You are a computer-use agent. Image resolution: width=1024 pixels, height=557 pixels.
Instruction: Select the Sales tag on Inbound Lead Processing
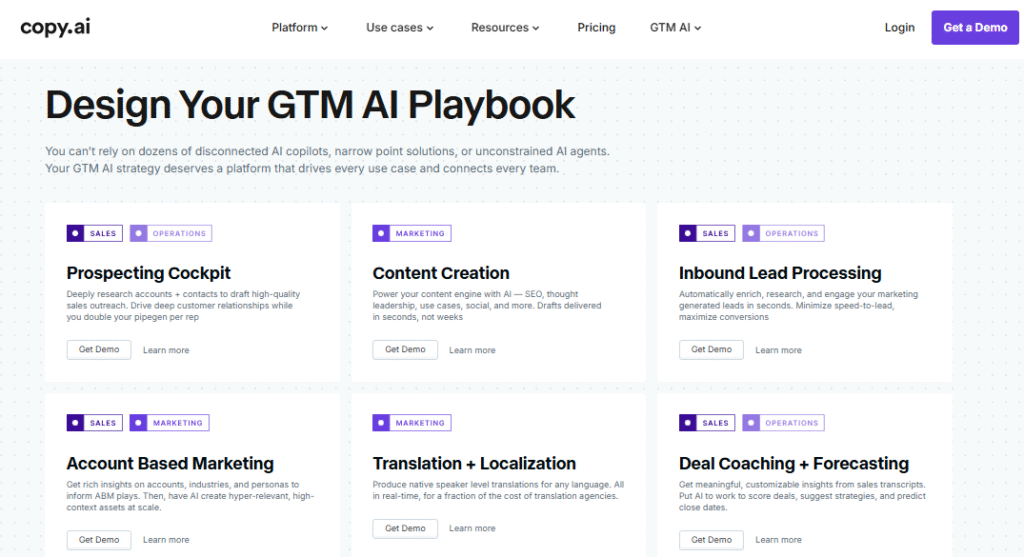click(707, 233)
